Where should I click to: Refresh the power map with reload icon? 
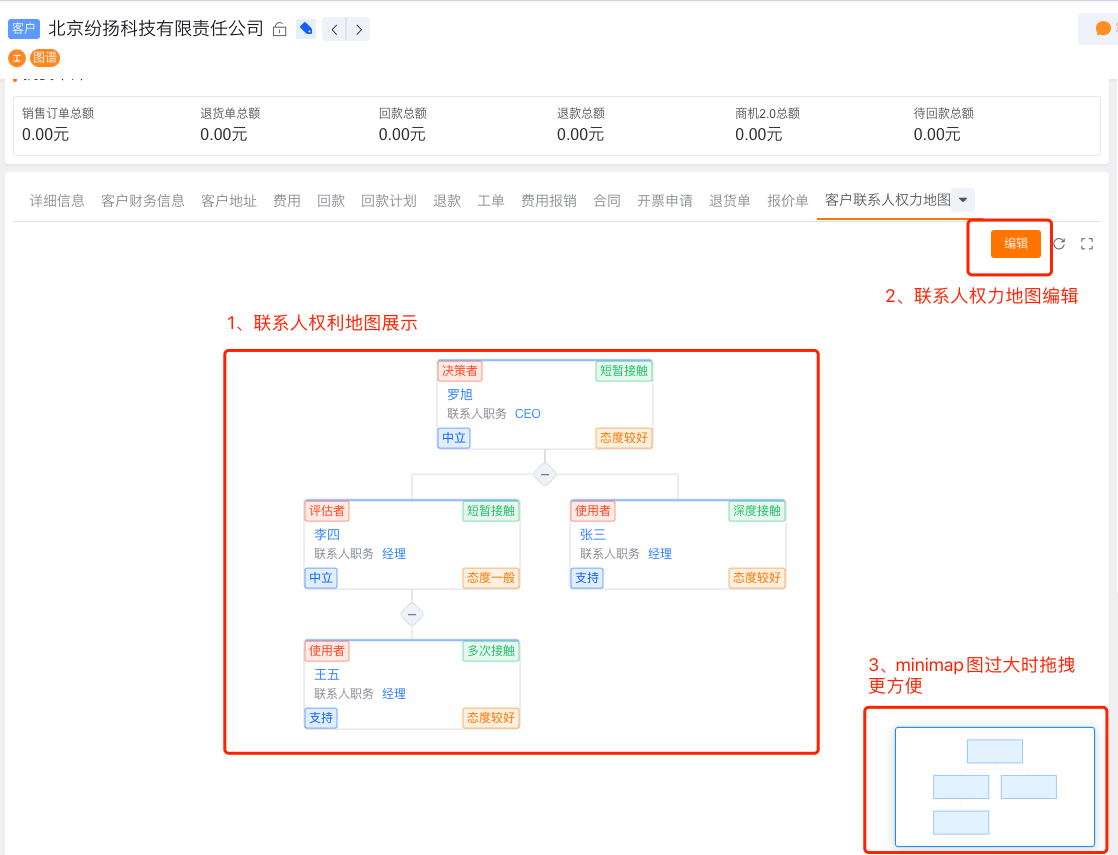click(1060, 244)
